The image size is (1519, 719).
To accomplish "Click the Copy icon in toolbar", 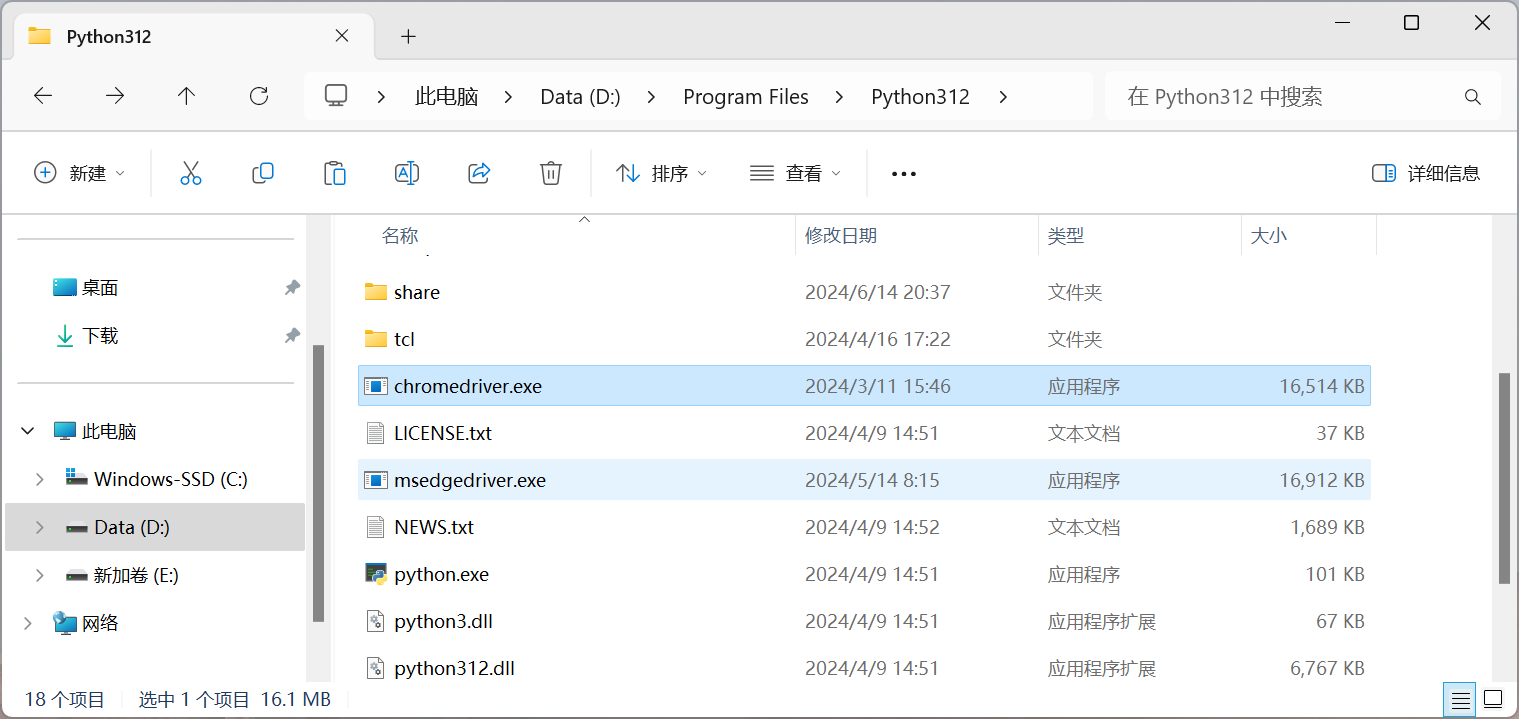I will click(263, 173).
